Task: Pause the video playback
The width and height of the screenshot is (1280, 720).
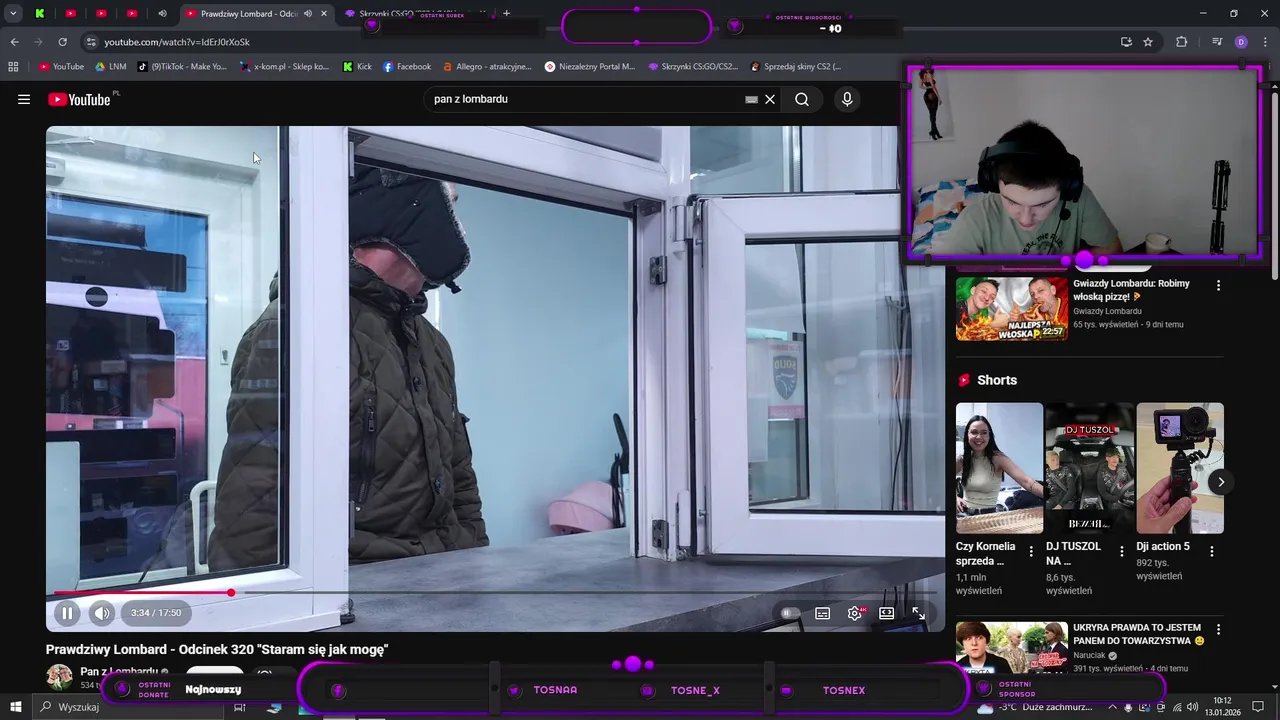Action: (x=67, y=613)
